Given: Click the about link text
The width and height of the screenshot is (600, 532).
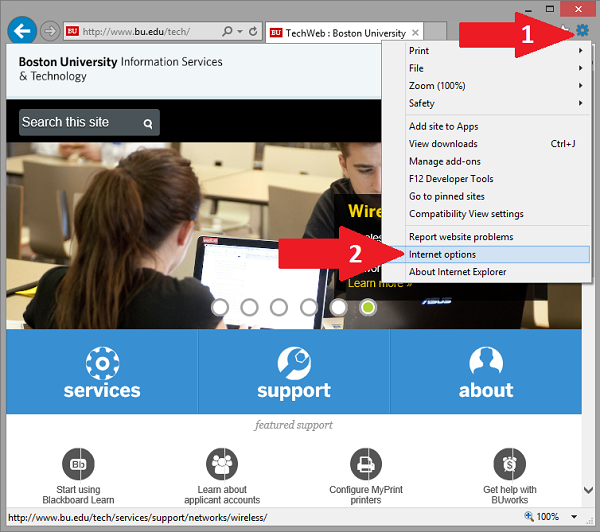Looking at the screenshot, I should click(x=486, y=391).
